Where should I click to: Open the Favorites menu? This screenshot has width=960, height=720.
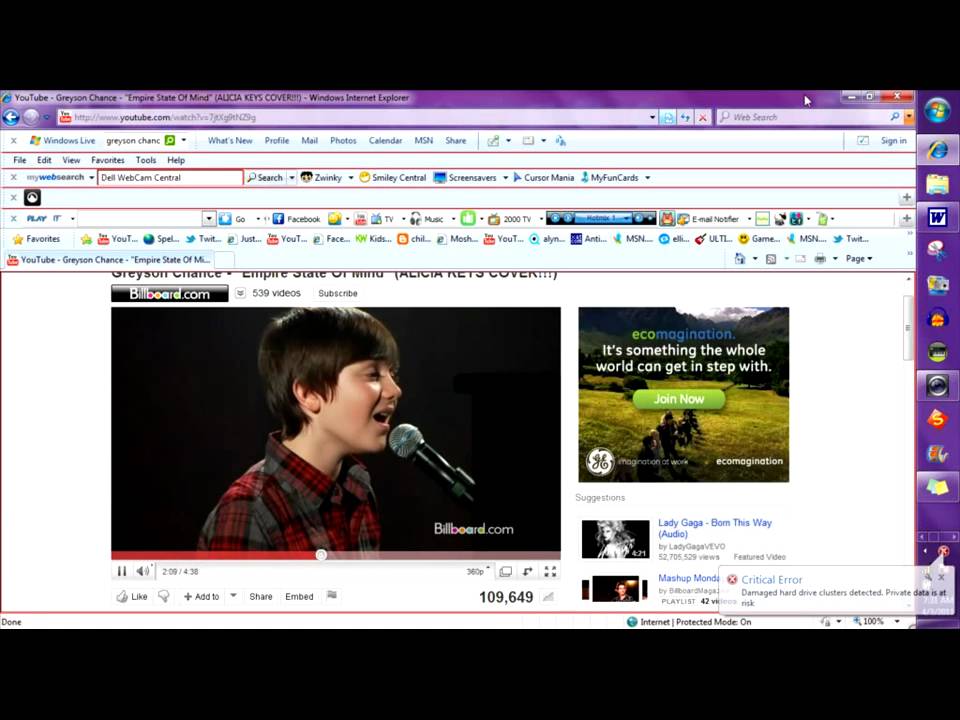click(x=108, y=160)
